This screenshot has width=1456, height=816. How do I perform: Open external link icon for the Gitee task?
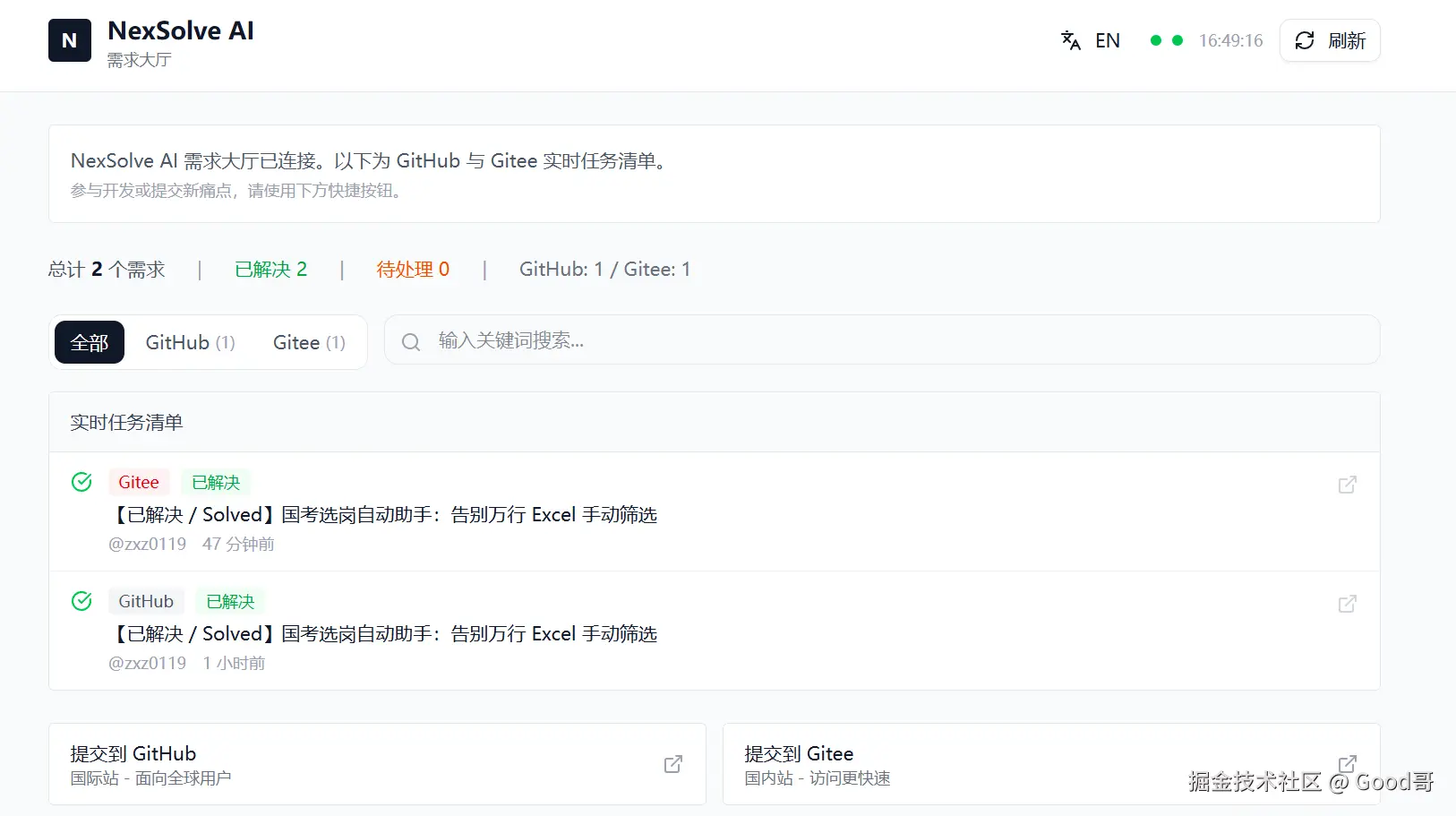pos(1347,484)
